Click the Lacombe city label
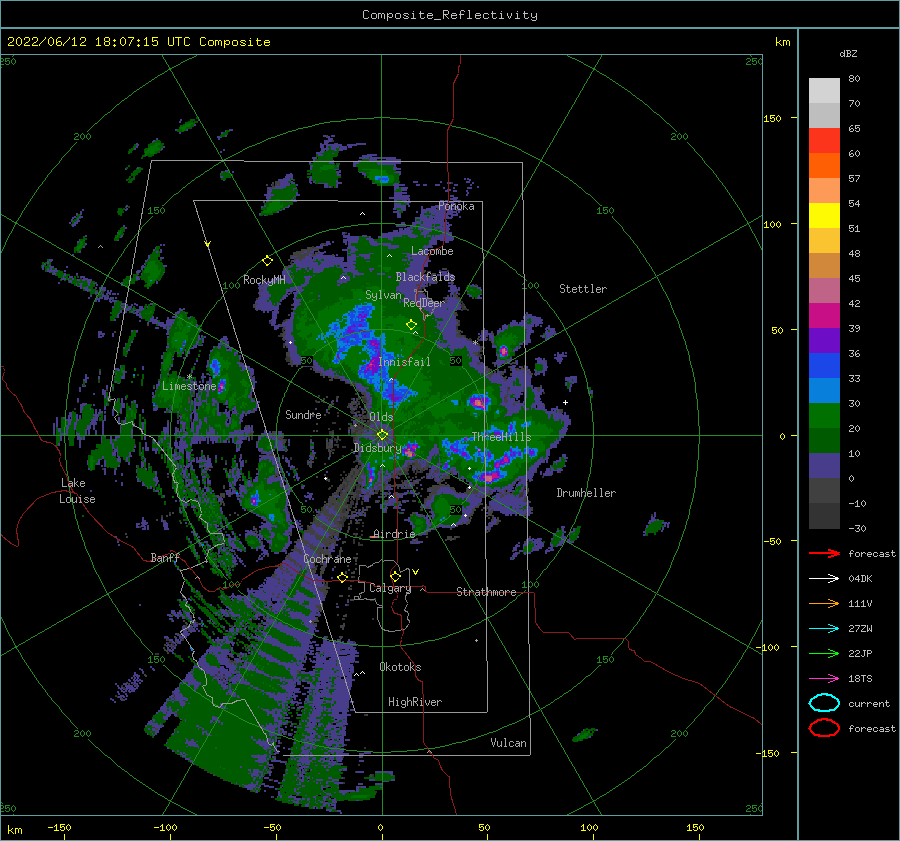This screenshot has width=900, height=841. [x=432, y=251]
